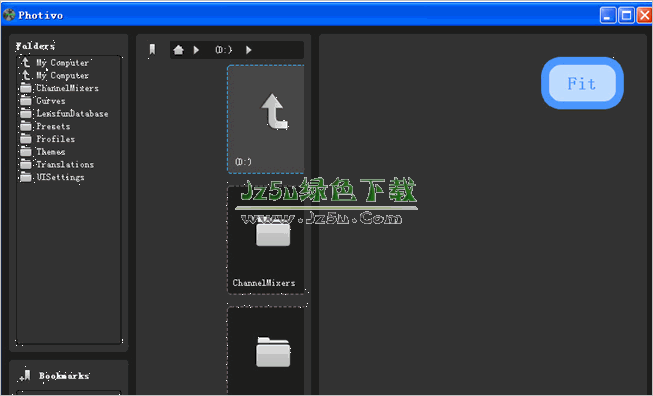Click the folder icon beside Themes
The height and width of the screenshot is (396, 653).
(26, 152)
